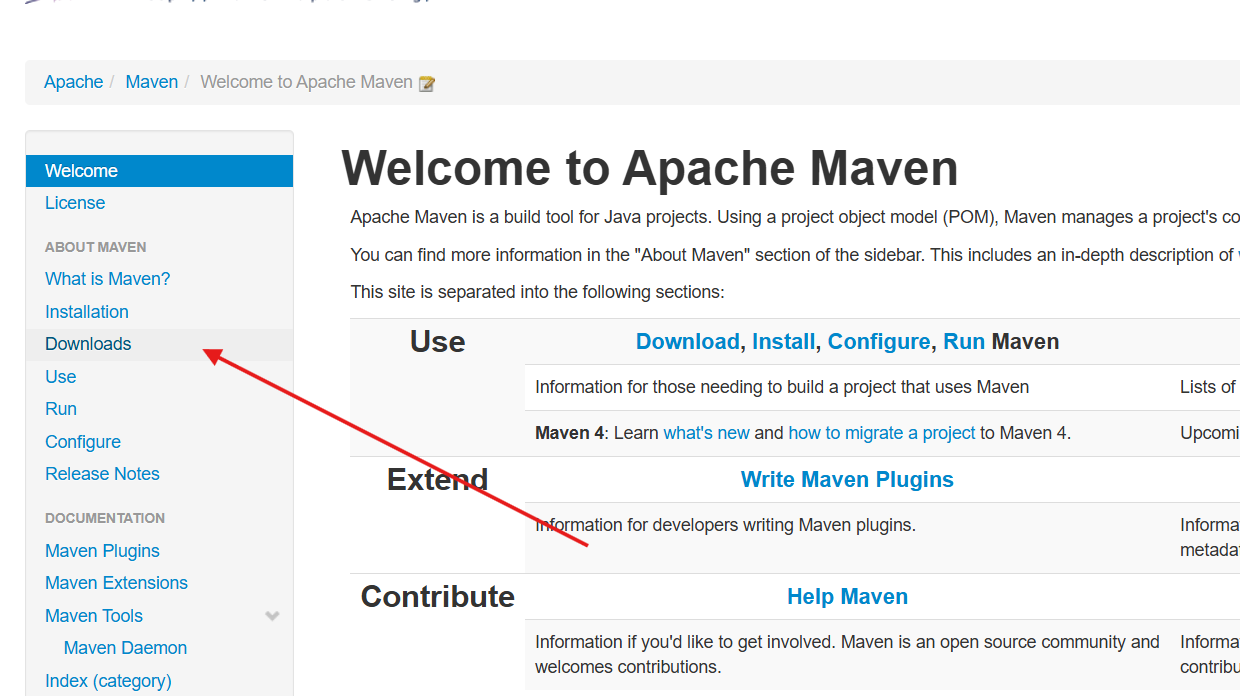This screenshot has height=696, width=1240.
Task: Open the Write Maven Plugins link
Action: point(847,480)
